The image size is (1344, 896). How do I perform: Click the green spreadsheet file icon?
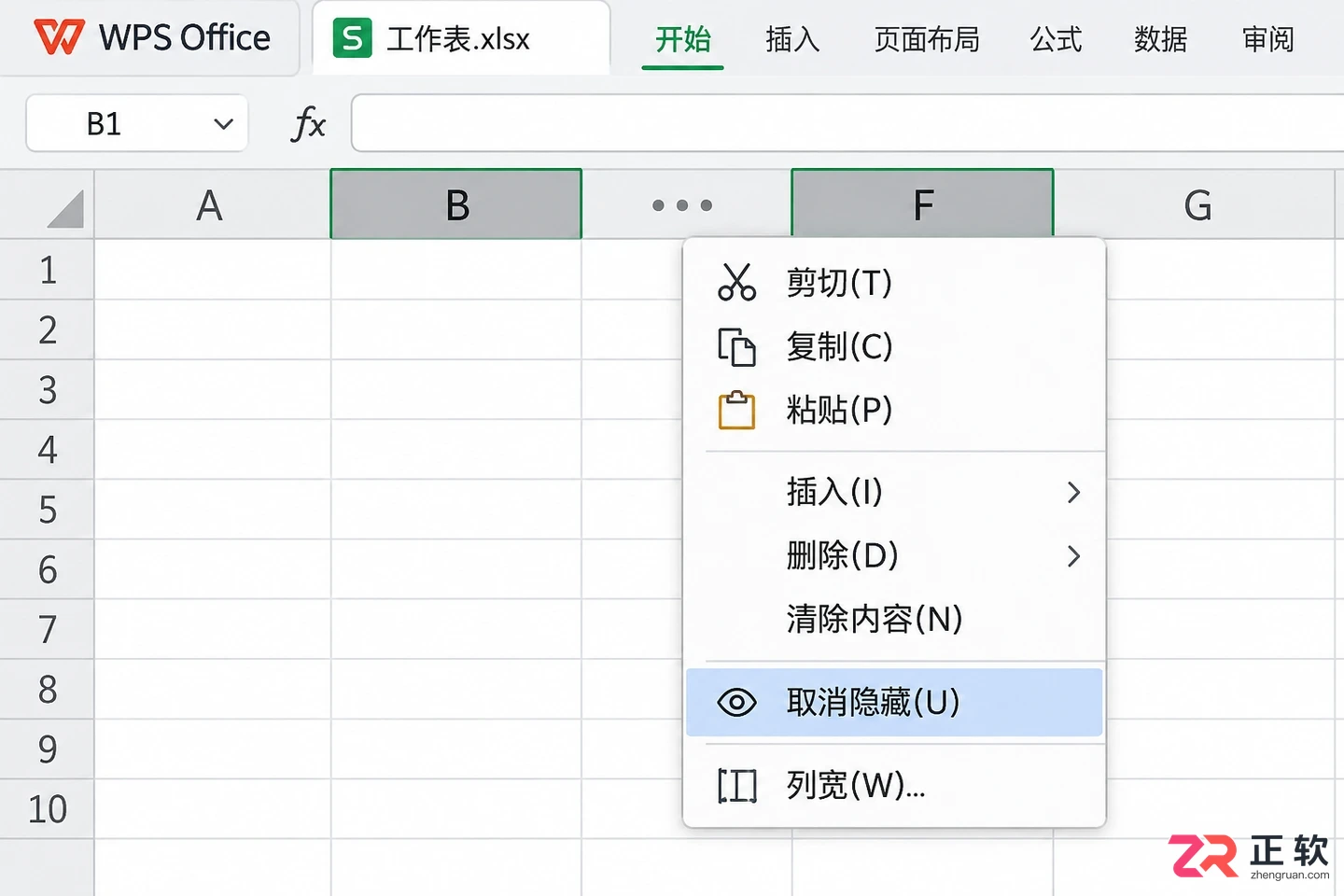tap(352, 38)
